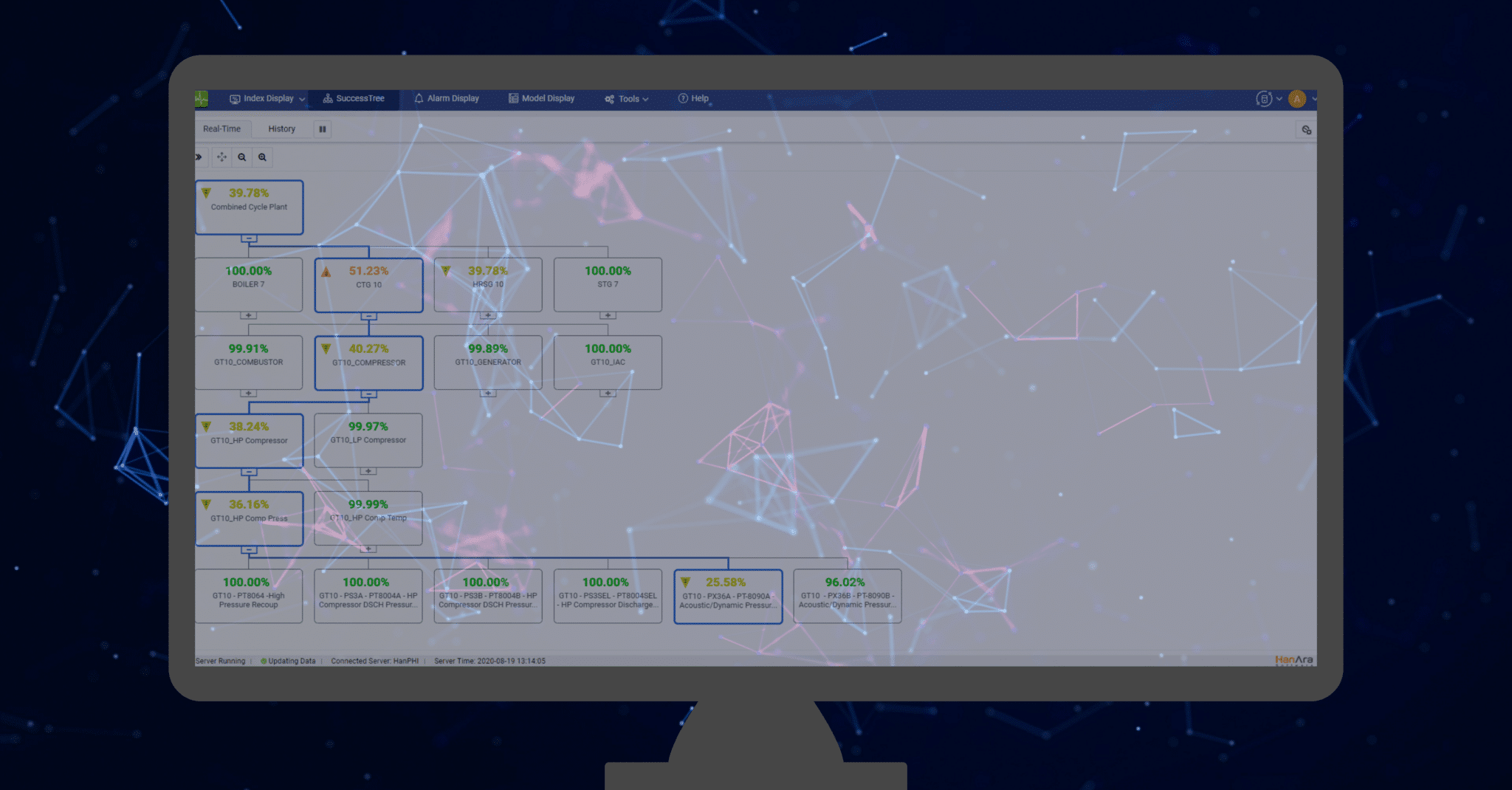The height and width of the screenshot is (790, 1512).
Task: Collapse the GT10_HP Compressor node
Action: [249, 473]
